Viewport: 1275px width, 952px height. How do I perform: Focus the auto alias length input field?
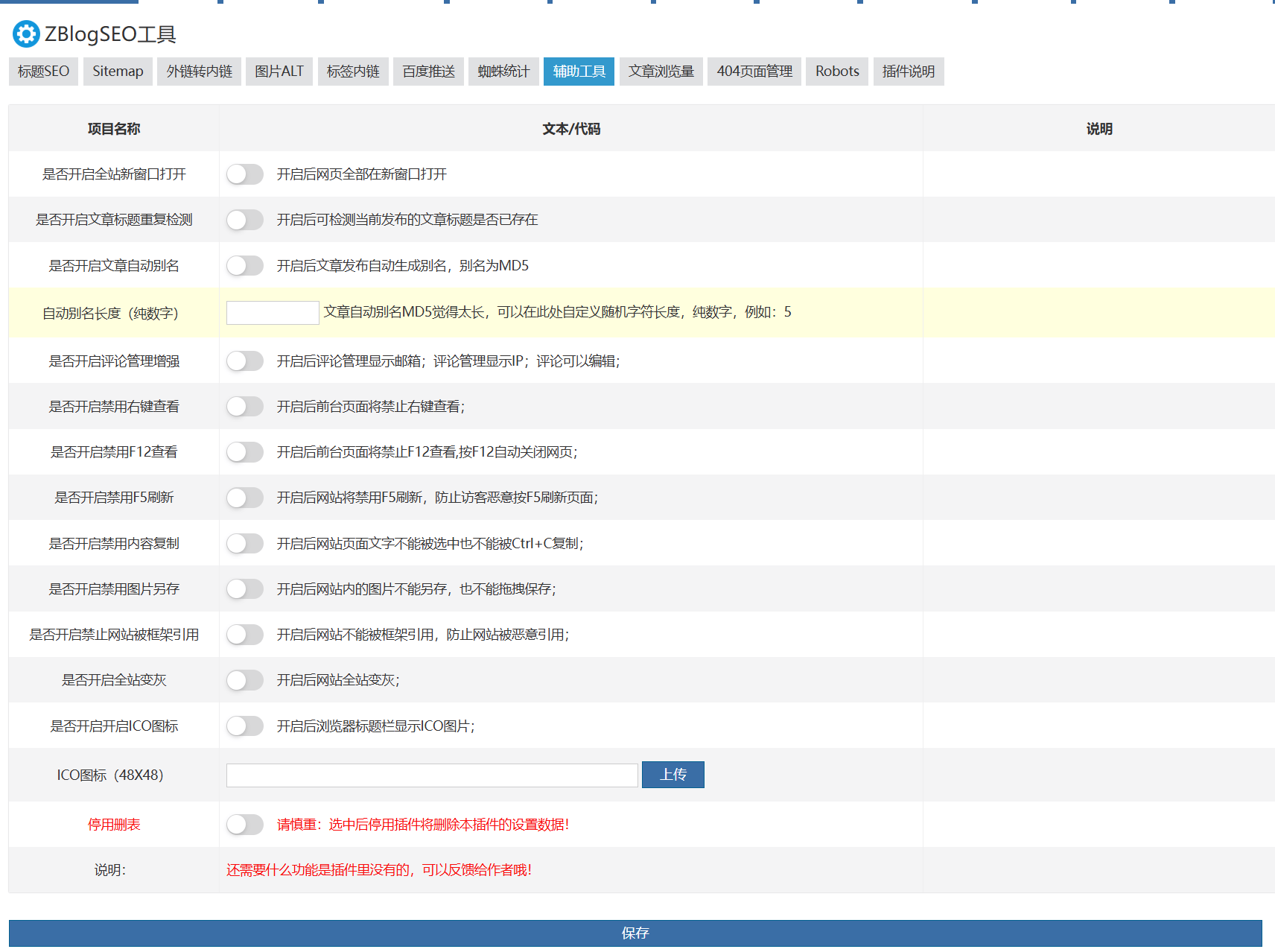pyautogui.click(x=273, y=313)
